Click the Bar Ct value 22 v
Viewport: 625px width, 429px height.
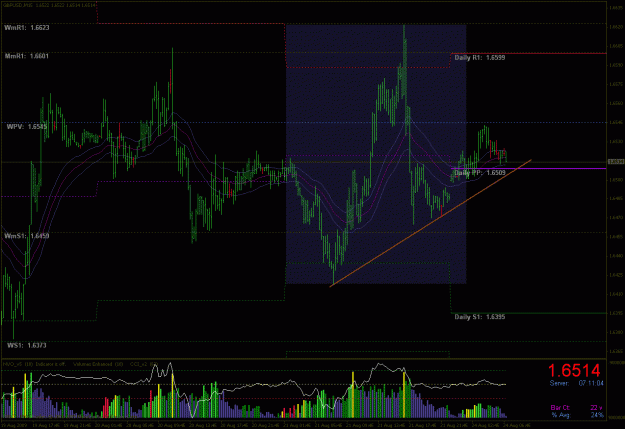pos(597,407)
